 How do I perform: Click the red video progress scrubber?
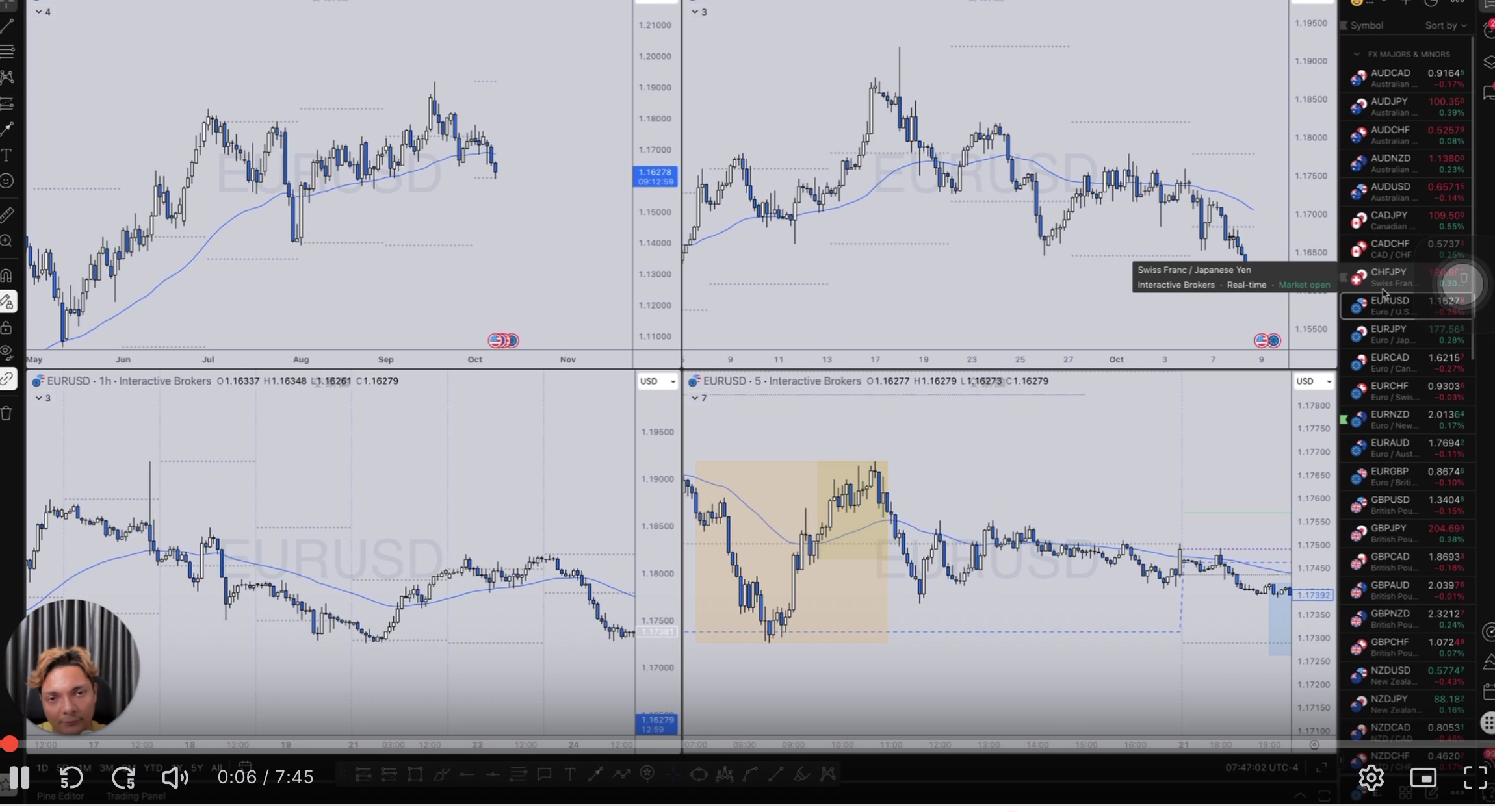(9, 744)
